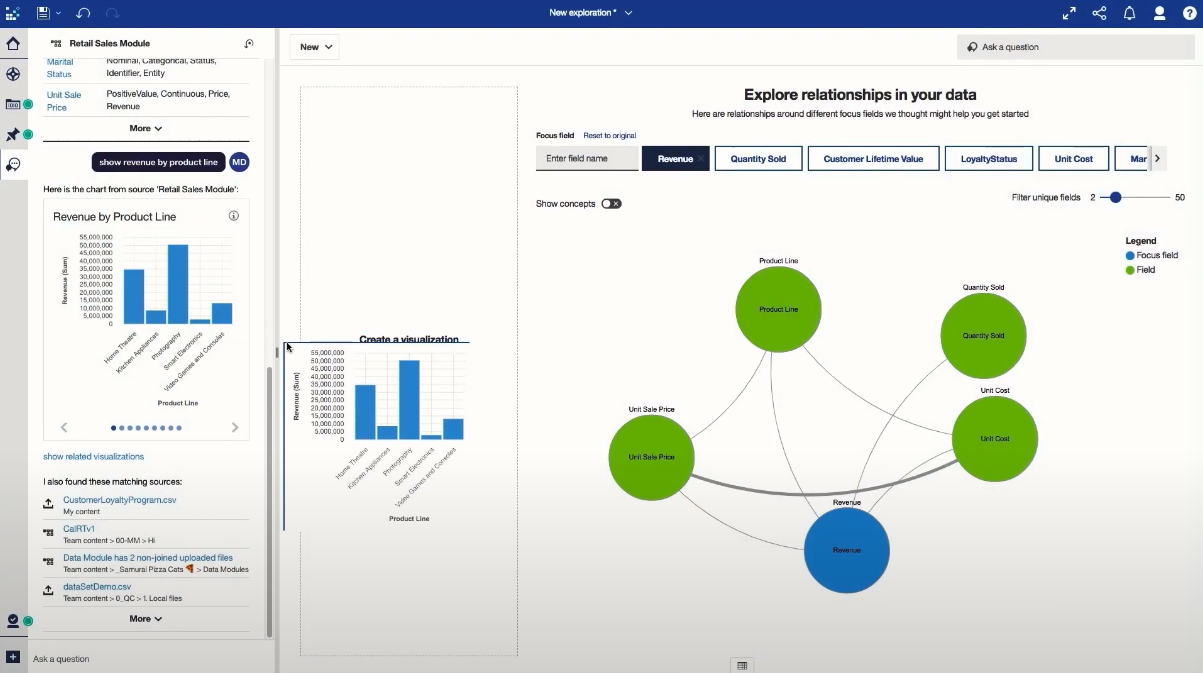The width and height of the screenshot is (1203, 673).
Task: Click the Enter field name input
Action: point(587,159)
